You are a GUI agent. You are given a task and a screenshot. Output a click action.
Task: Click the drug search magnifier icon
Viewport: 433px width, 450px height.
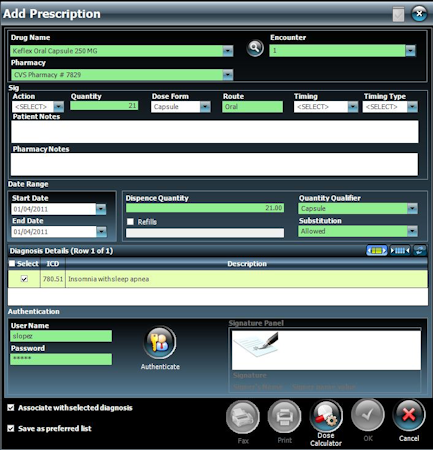coord(255,48)
